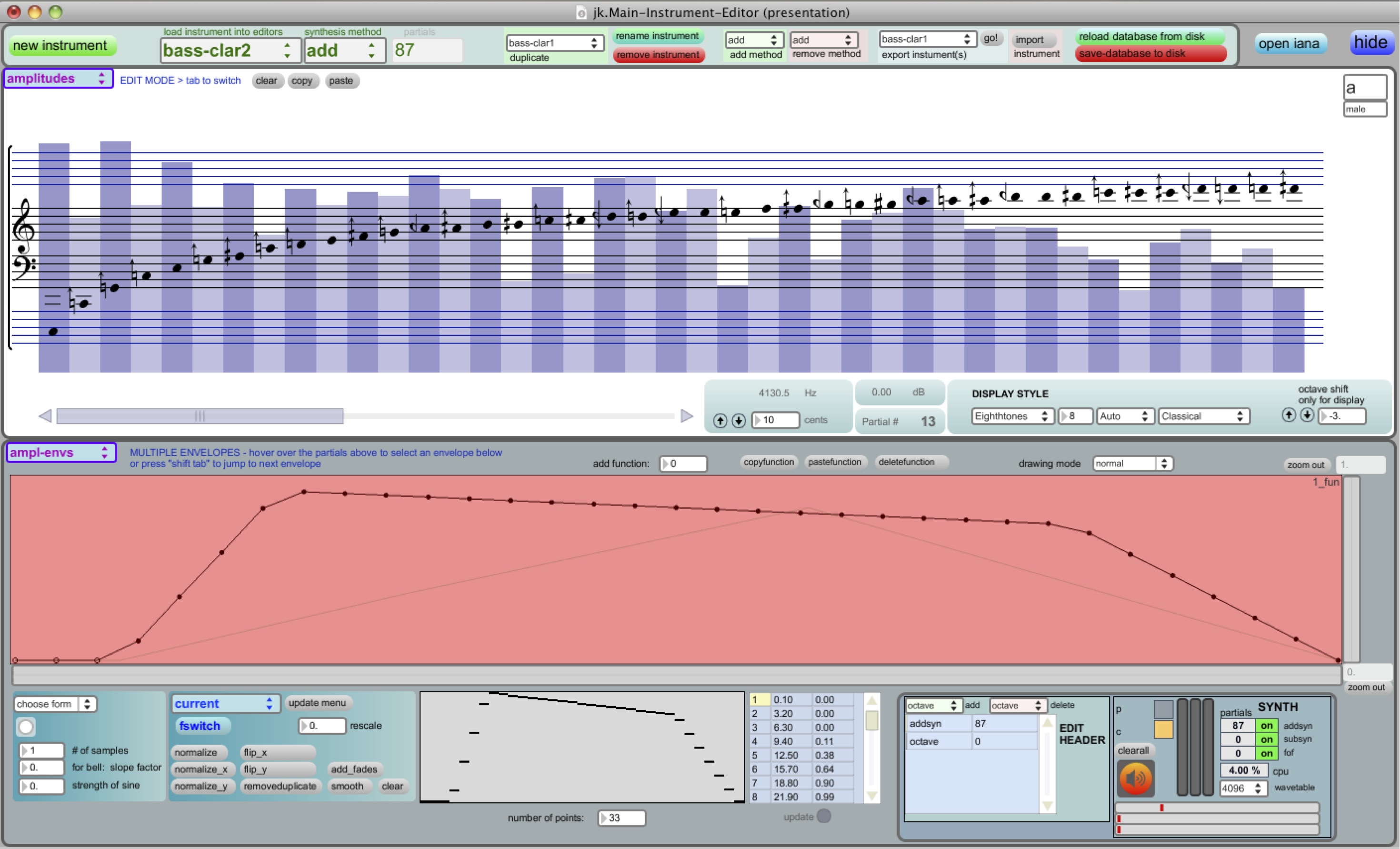The image size is (1400, 849).
Task: Click the octave shift down-arrow
Action: tap(1308, 415)
